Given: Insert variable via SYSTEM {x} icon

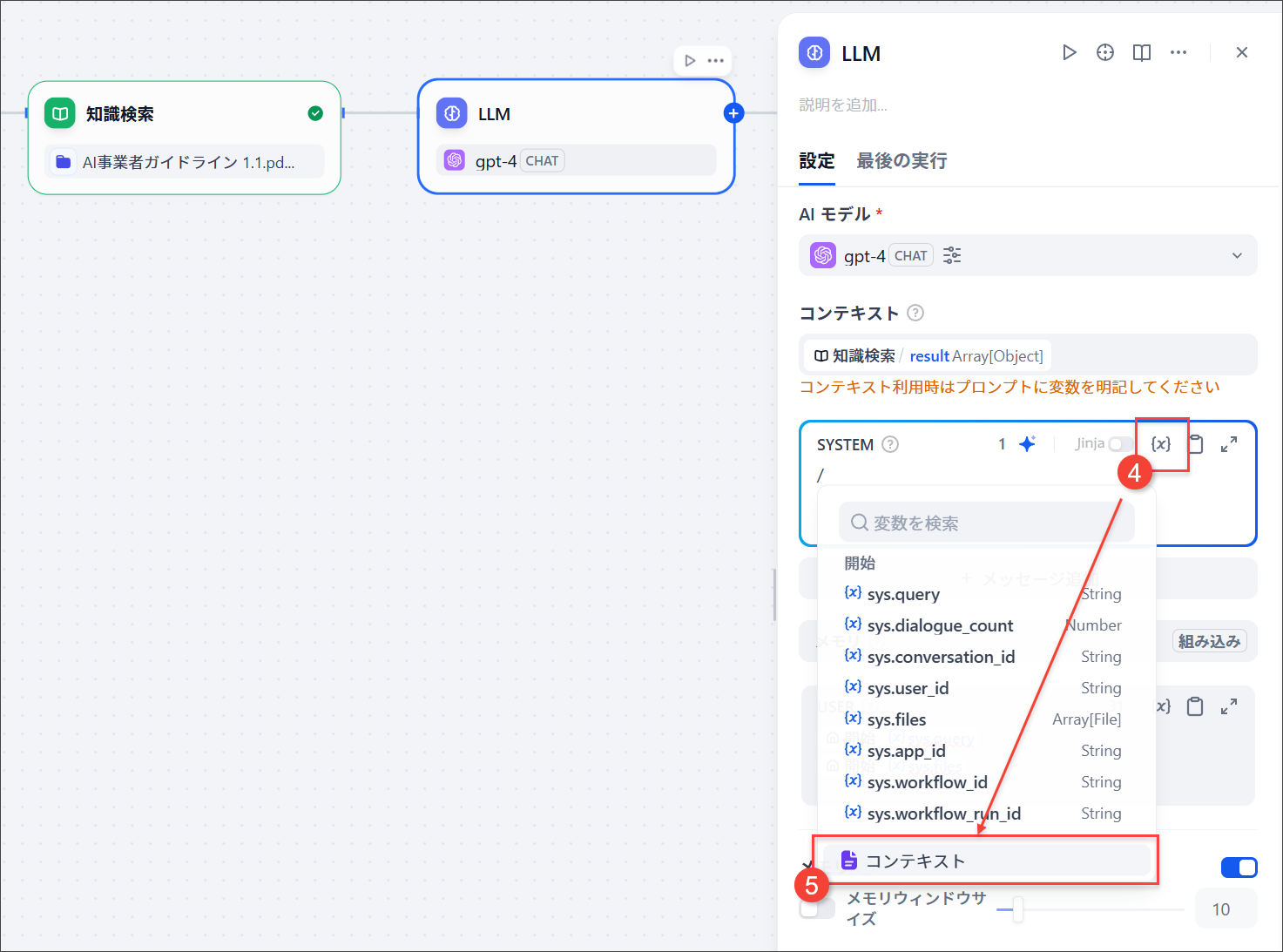Looking at the screenshot, I should point(1161,444).
